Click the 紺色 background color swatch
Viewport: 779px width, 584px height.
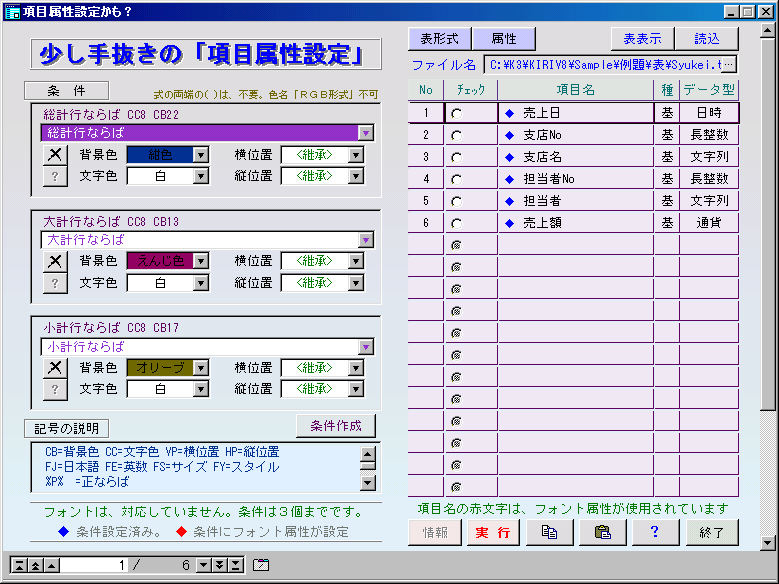(159, 155)
